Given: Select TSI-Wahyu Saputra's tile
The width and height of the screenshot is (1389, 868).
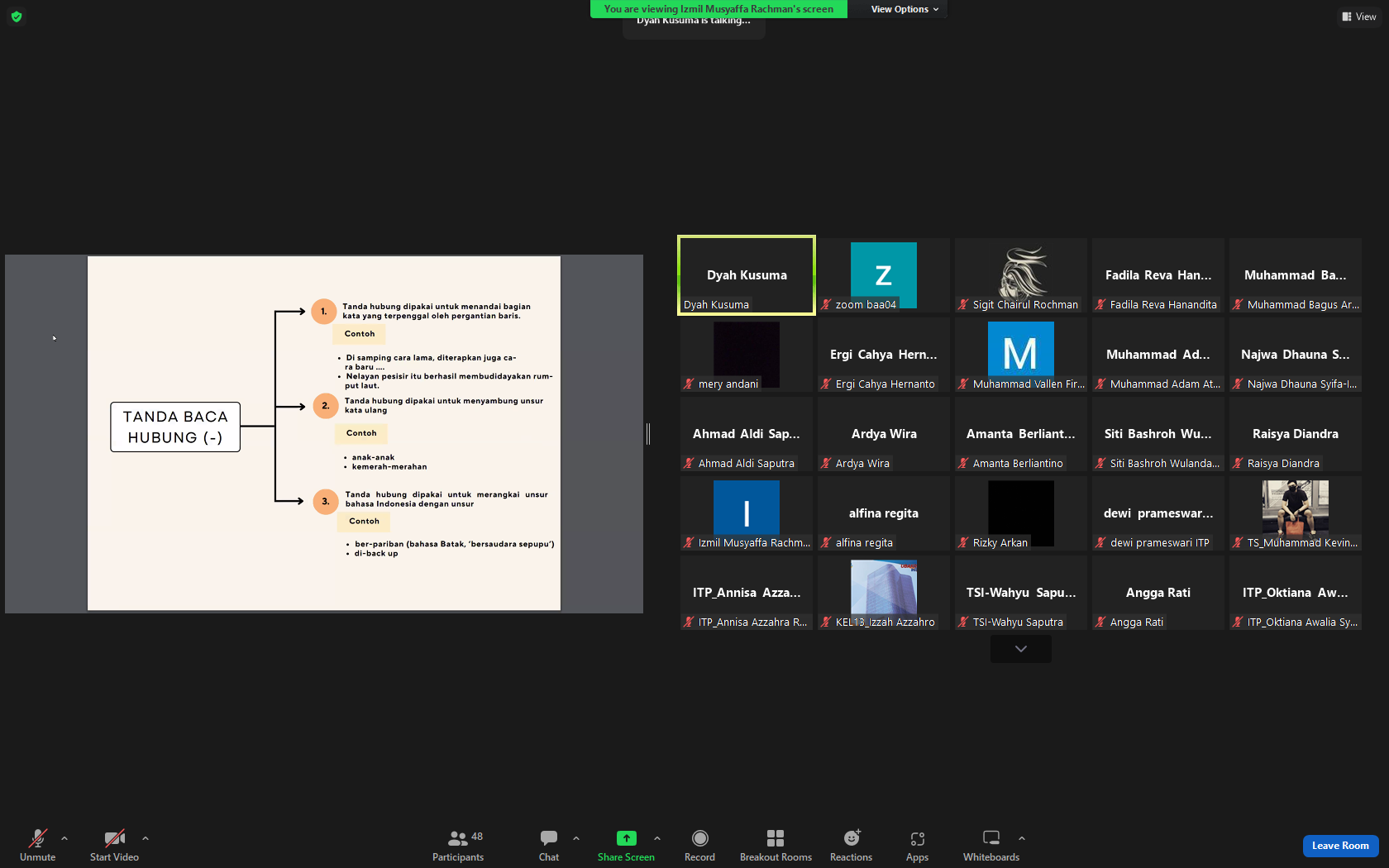Looking at the screenshot, I should [1021, 593].
